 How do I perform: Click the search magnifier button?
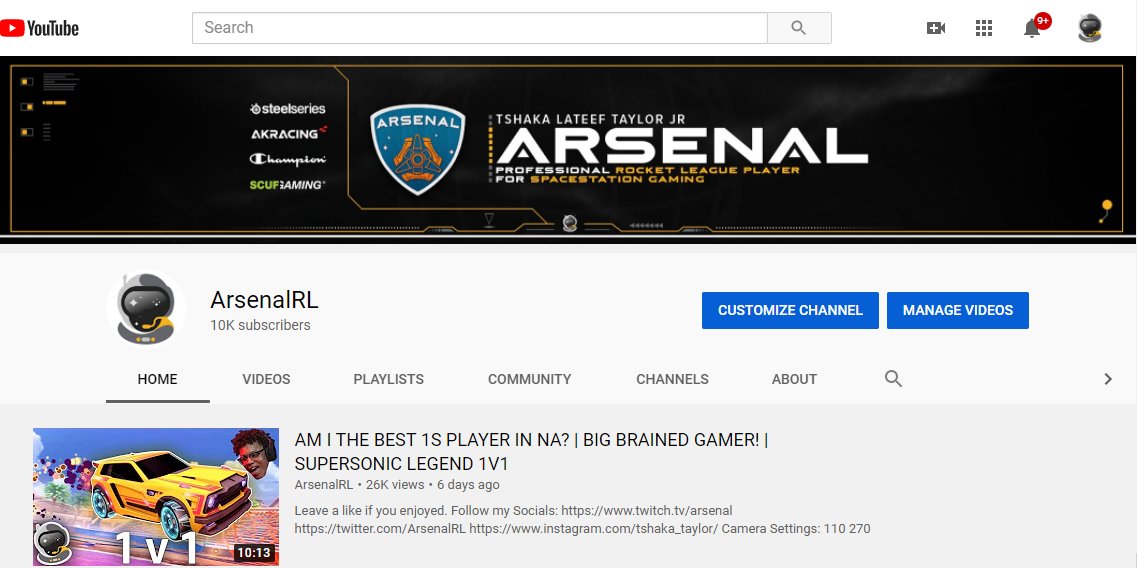pyautogui.click(x=799, y=28)
